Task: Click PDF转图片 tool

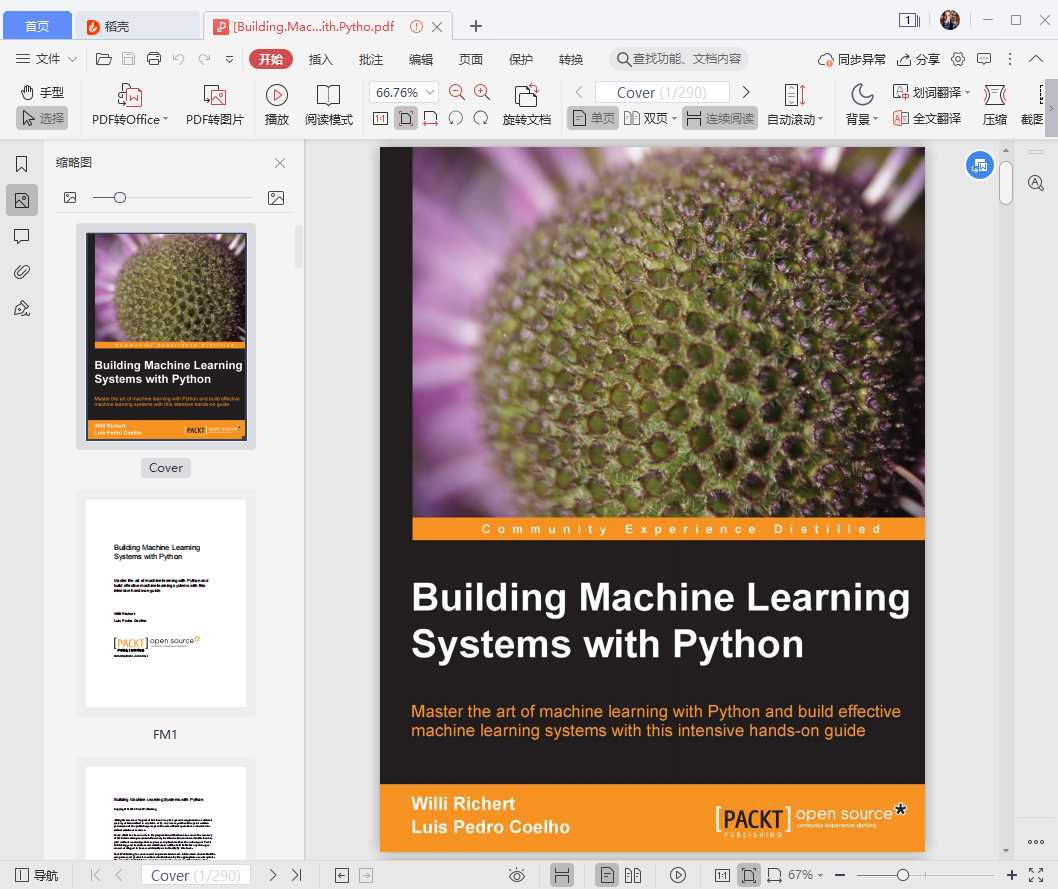Action: coord(215,105)
